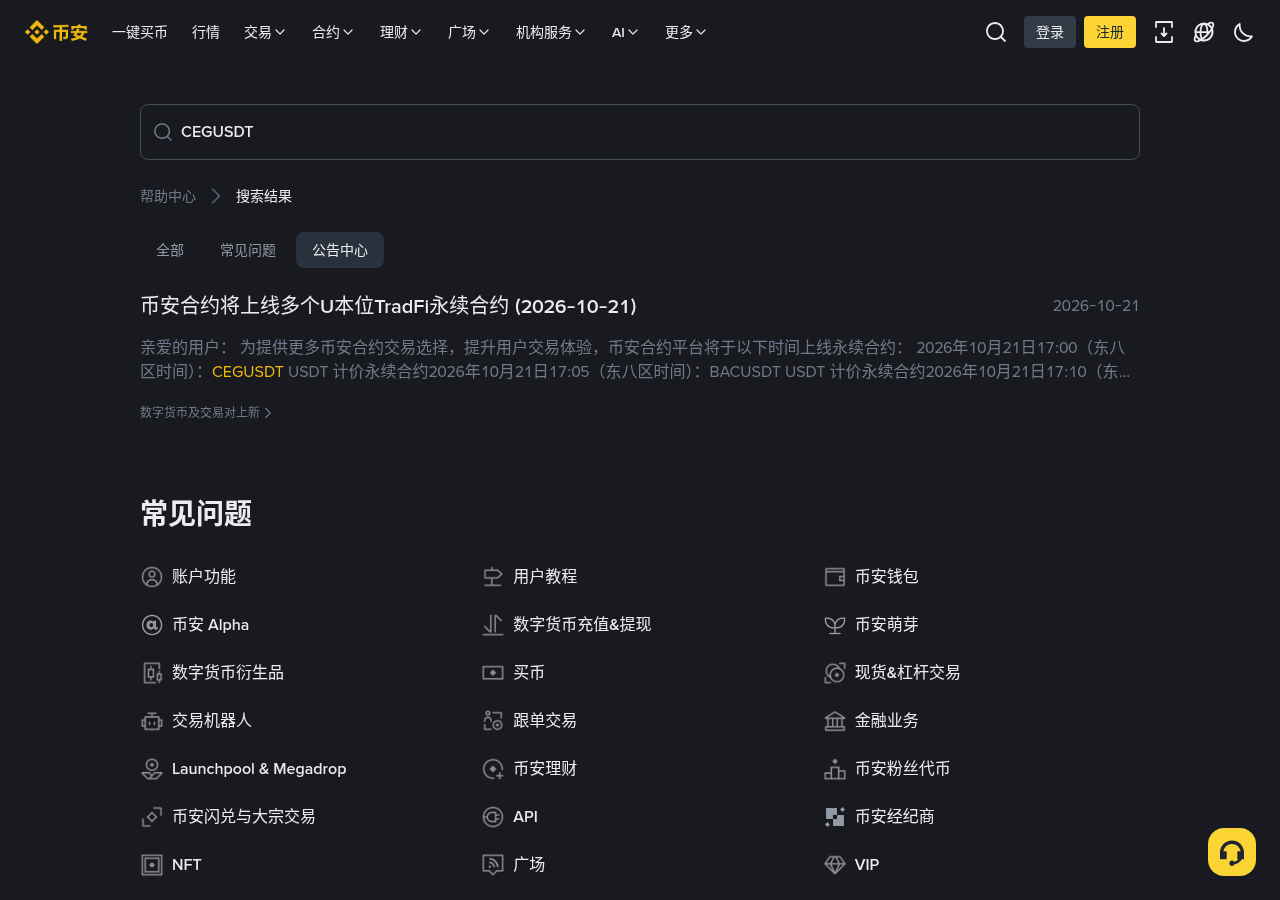1280x900 pixels.
Task: Open the customer support headset chat
Action: click(1232, 852)
